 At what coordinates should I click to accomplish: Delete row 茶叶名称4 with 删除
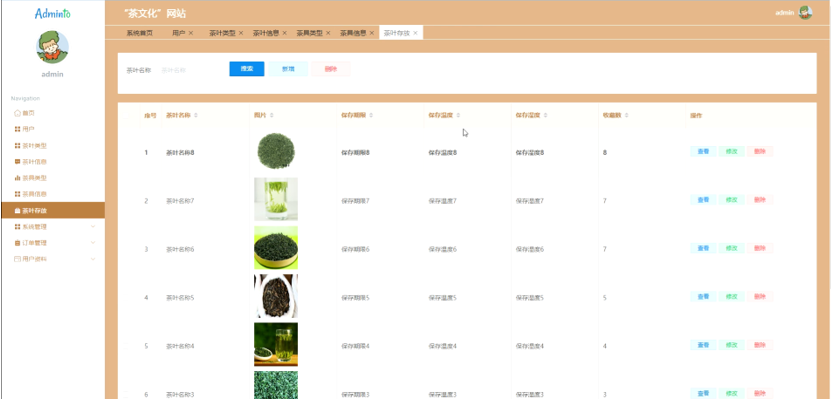click(759, 345)
